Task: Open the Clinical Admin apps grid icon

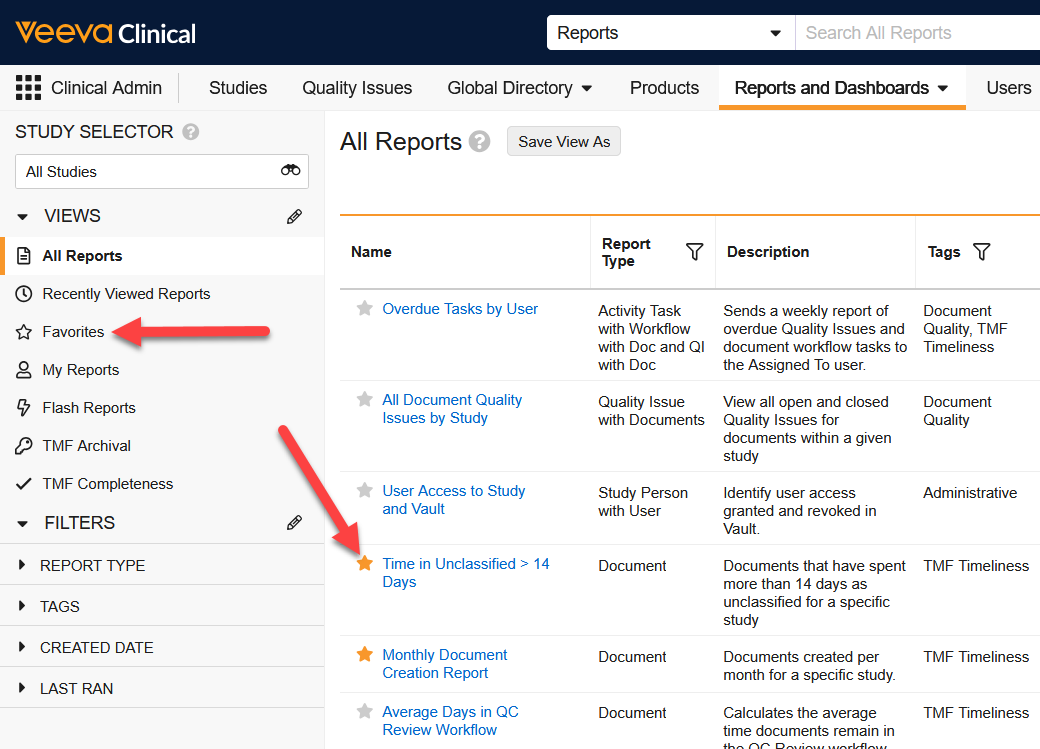Action: click(28, 88)
